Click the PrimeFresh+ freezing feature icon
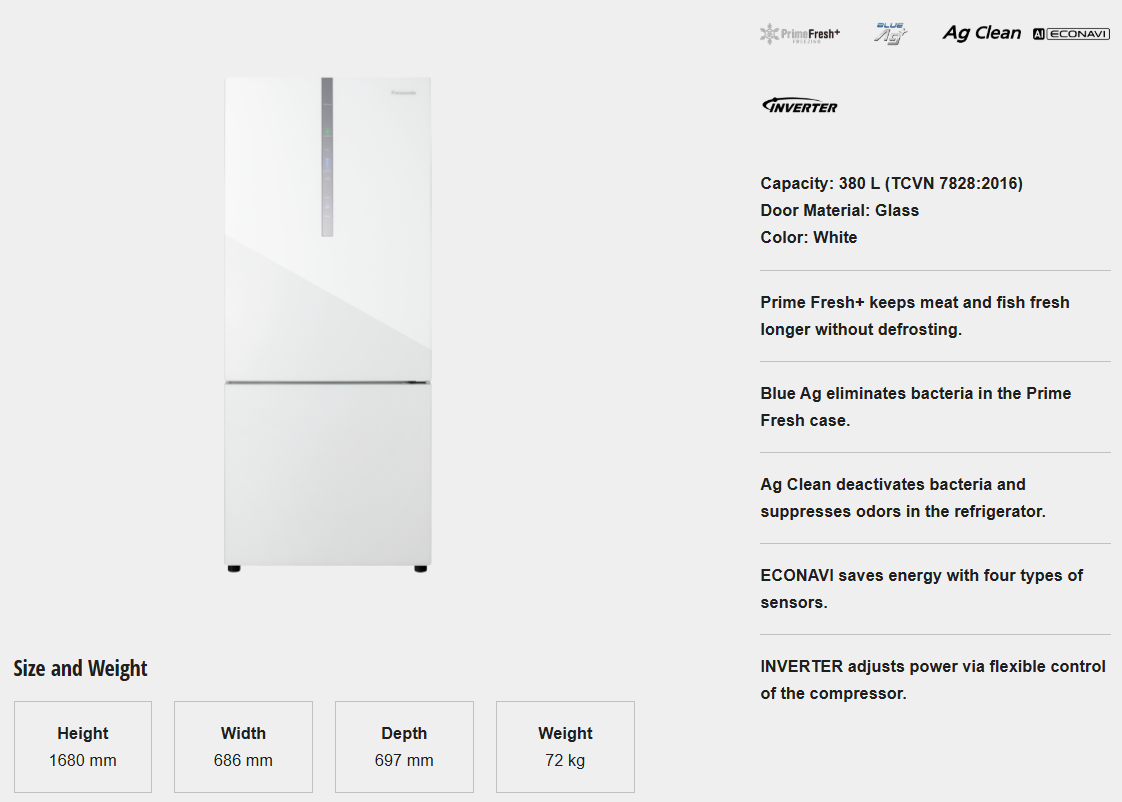The width and height of the screenshot is (1122, 802). click(x=800, y=34)
